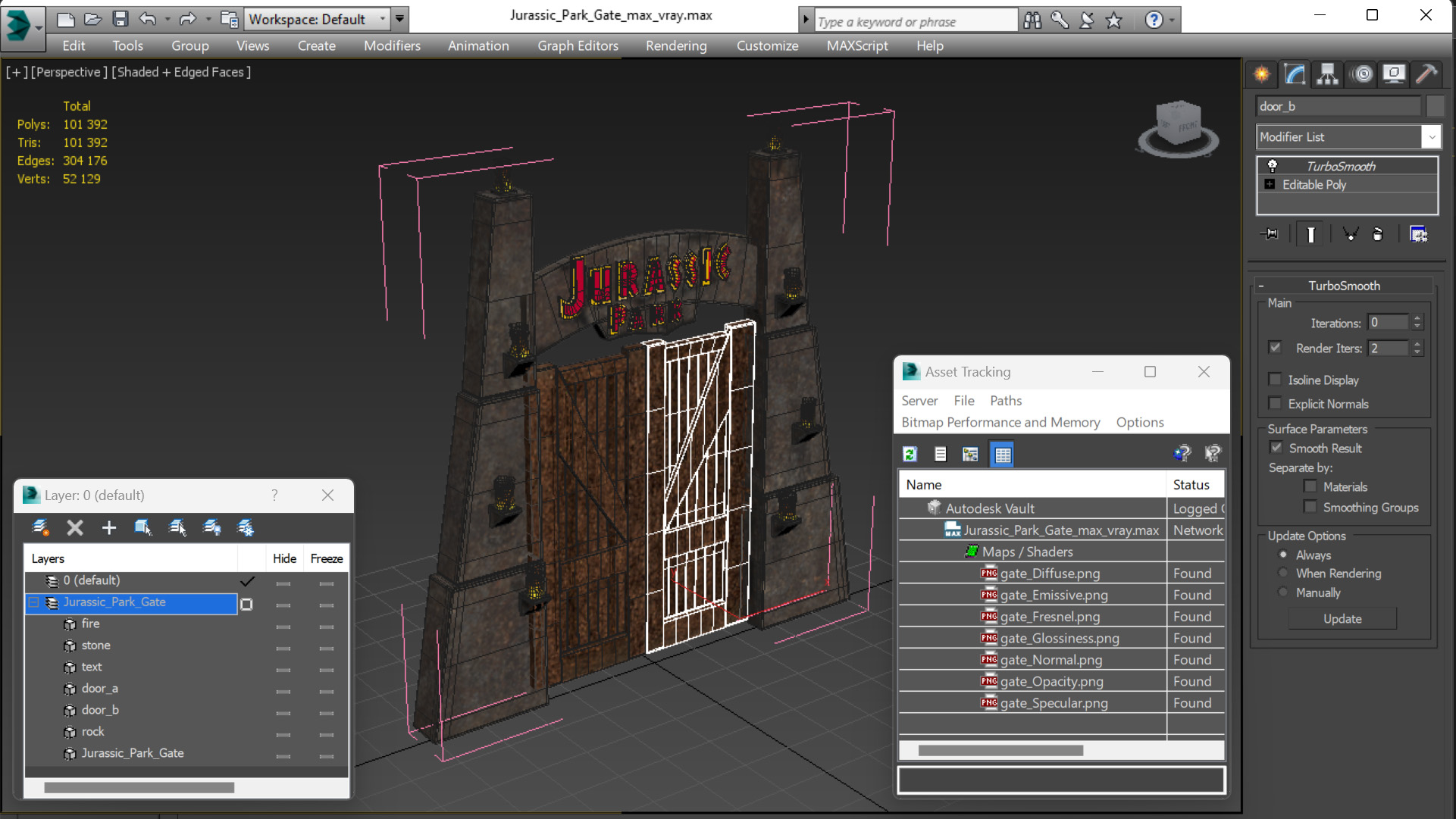
Task: Open the Display command panel tab
Action: 1394,73
